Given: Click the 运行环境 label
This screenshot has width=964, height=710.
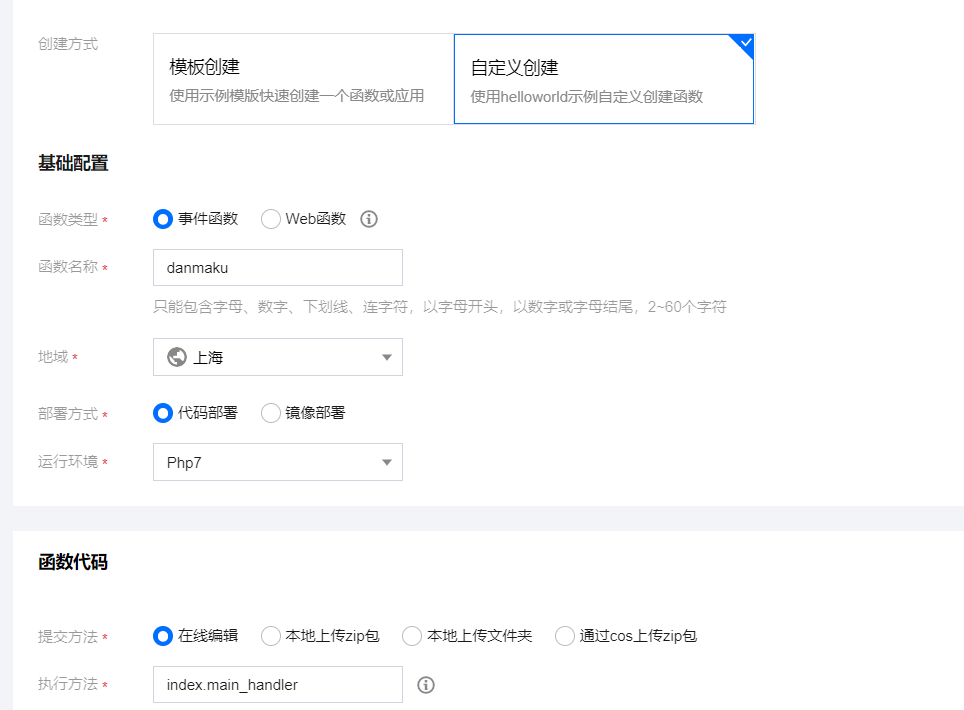Looking at the screenshot, I should 68,462.
